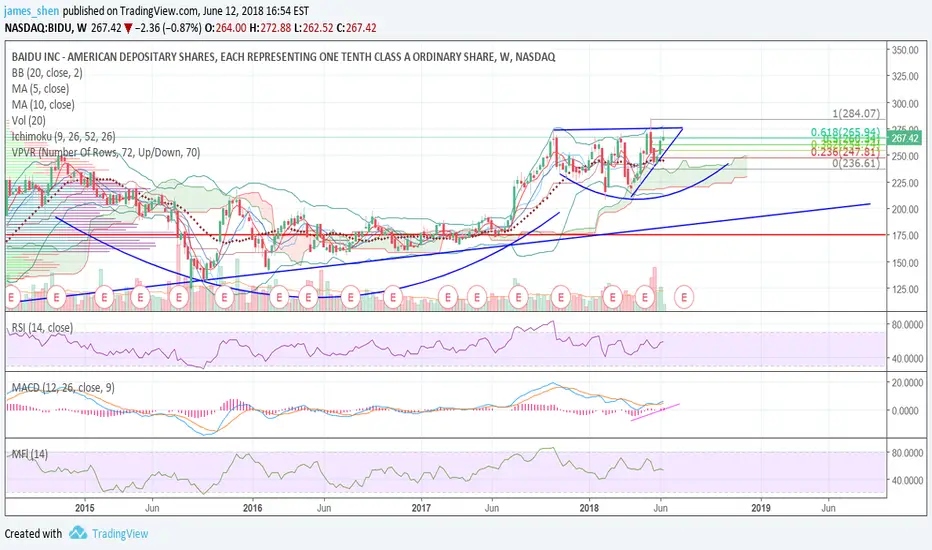Click the future earnings E marker after Jun 2018
Viewport: 932px width, 550px height.
click(684, 296)
